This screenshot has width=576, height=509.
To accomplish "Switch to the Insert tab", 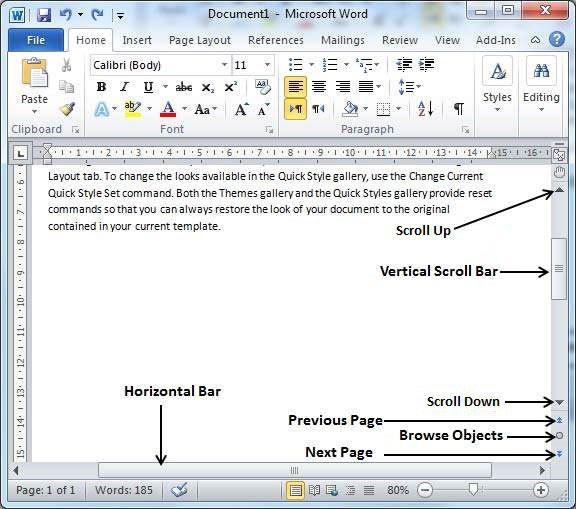I will pos(137,40).
